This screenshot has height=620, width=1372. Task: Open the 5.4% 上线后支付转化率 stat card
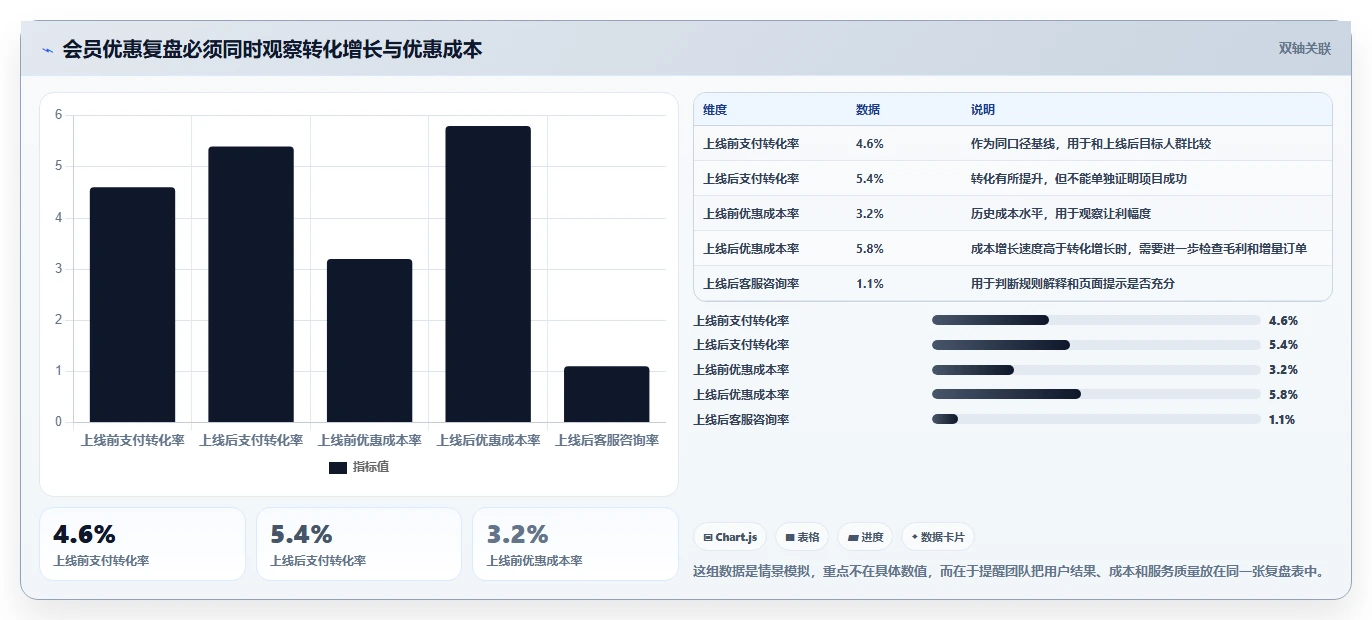pyautogui.click(x=359, y=544)
